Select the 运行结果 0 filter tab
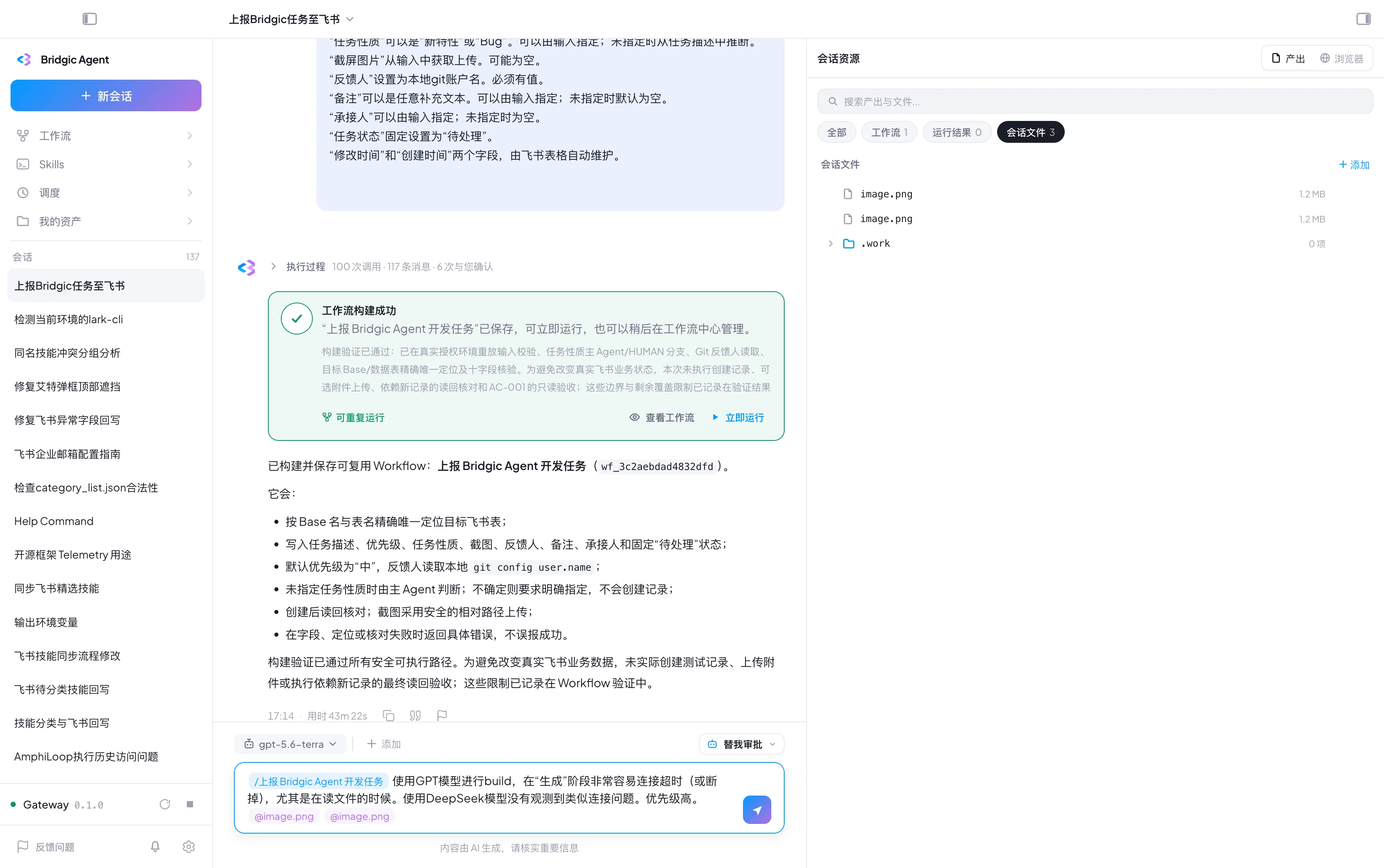This screenshot has width=1384, height=868. pyautogui.click(x=957, y=133)
